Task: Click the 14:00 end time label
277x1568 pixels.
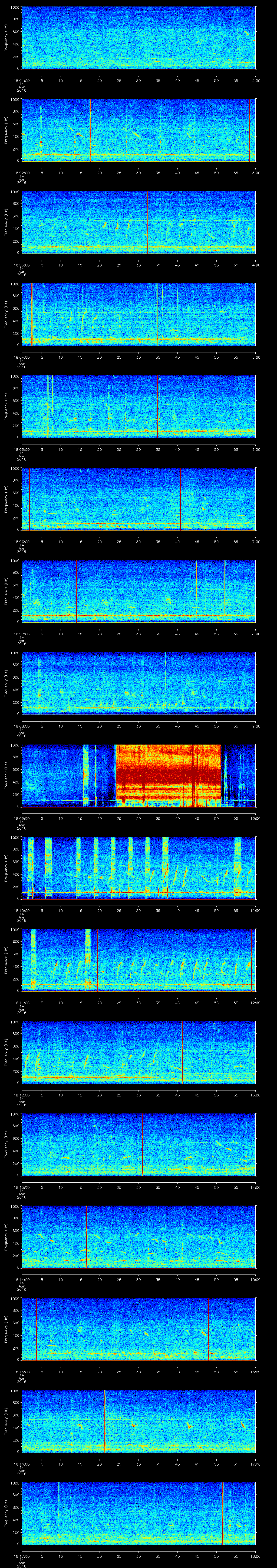Action: [255, 1187]
